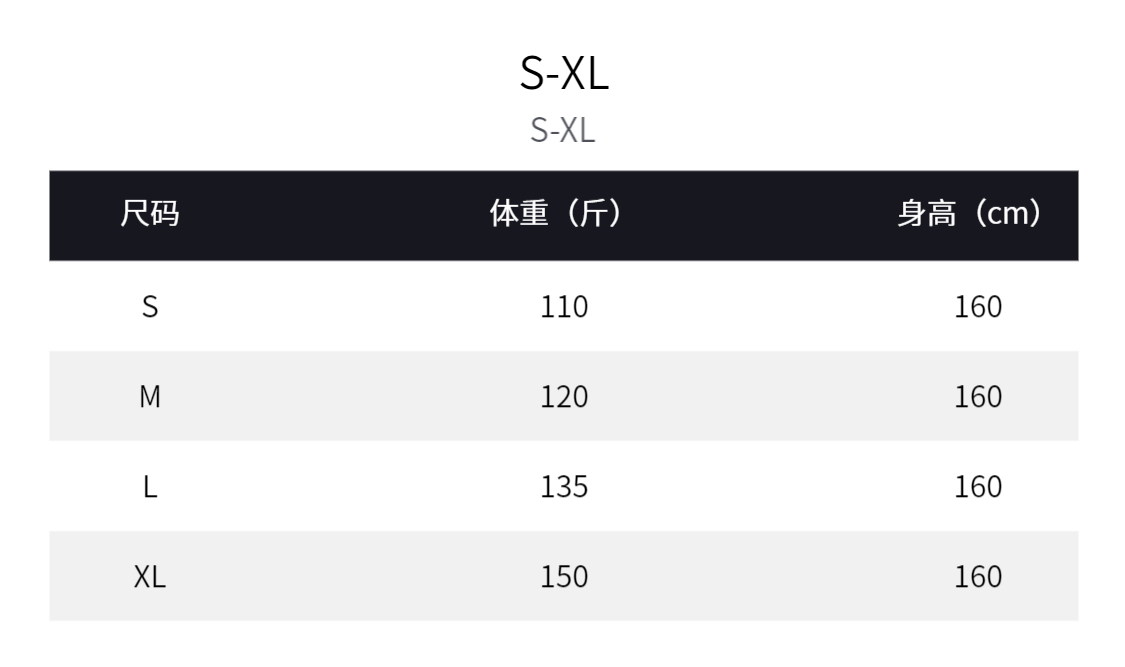
Task: Click the weight value 110
Action: pos(564,306)
